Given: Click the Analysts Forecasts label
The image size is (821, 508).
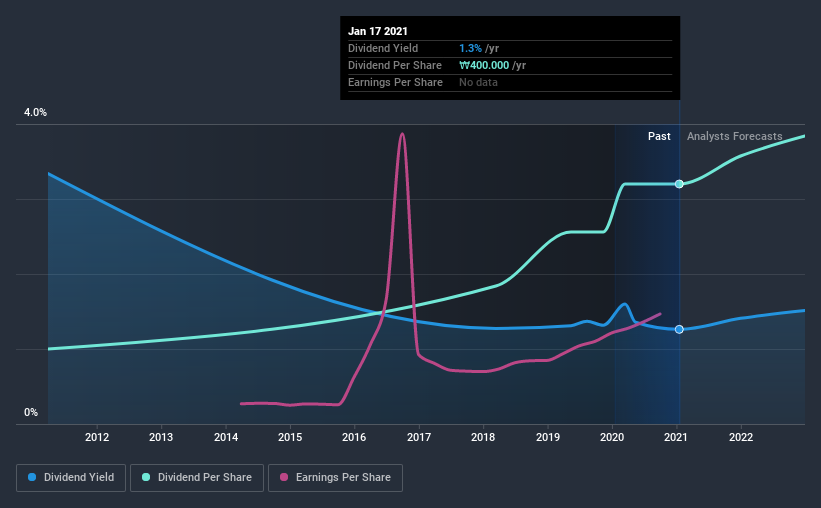Looking at the screenshot, I should click(735, 136).
